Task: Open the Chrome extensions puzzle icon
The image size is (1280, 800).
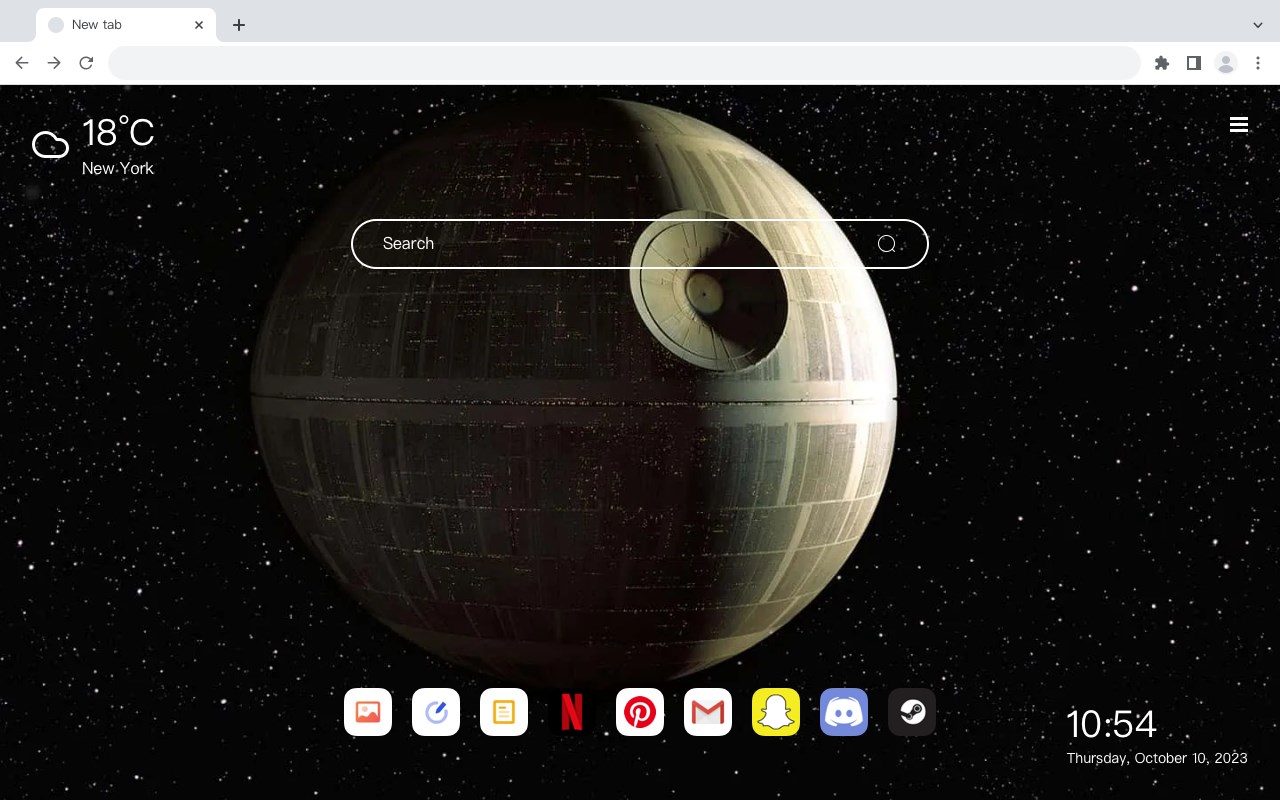Action: pos(1161,63)
